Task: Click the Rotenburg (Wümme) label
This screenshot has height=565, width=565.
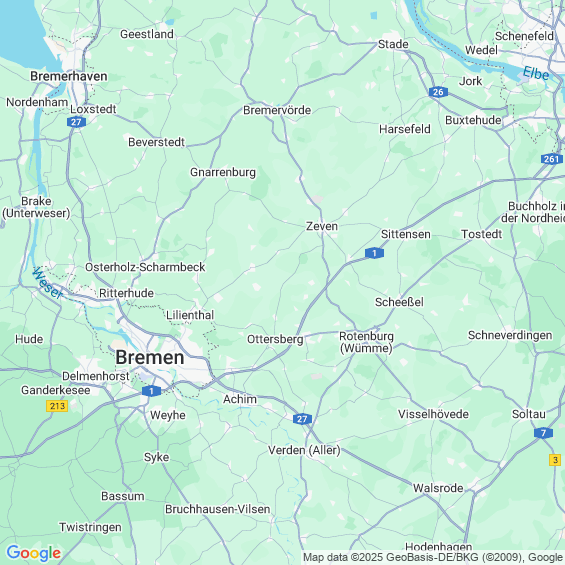Action: click(x=366, y=342)
